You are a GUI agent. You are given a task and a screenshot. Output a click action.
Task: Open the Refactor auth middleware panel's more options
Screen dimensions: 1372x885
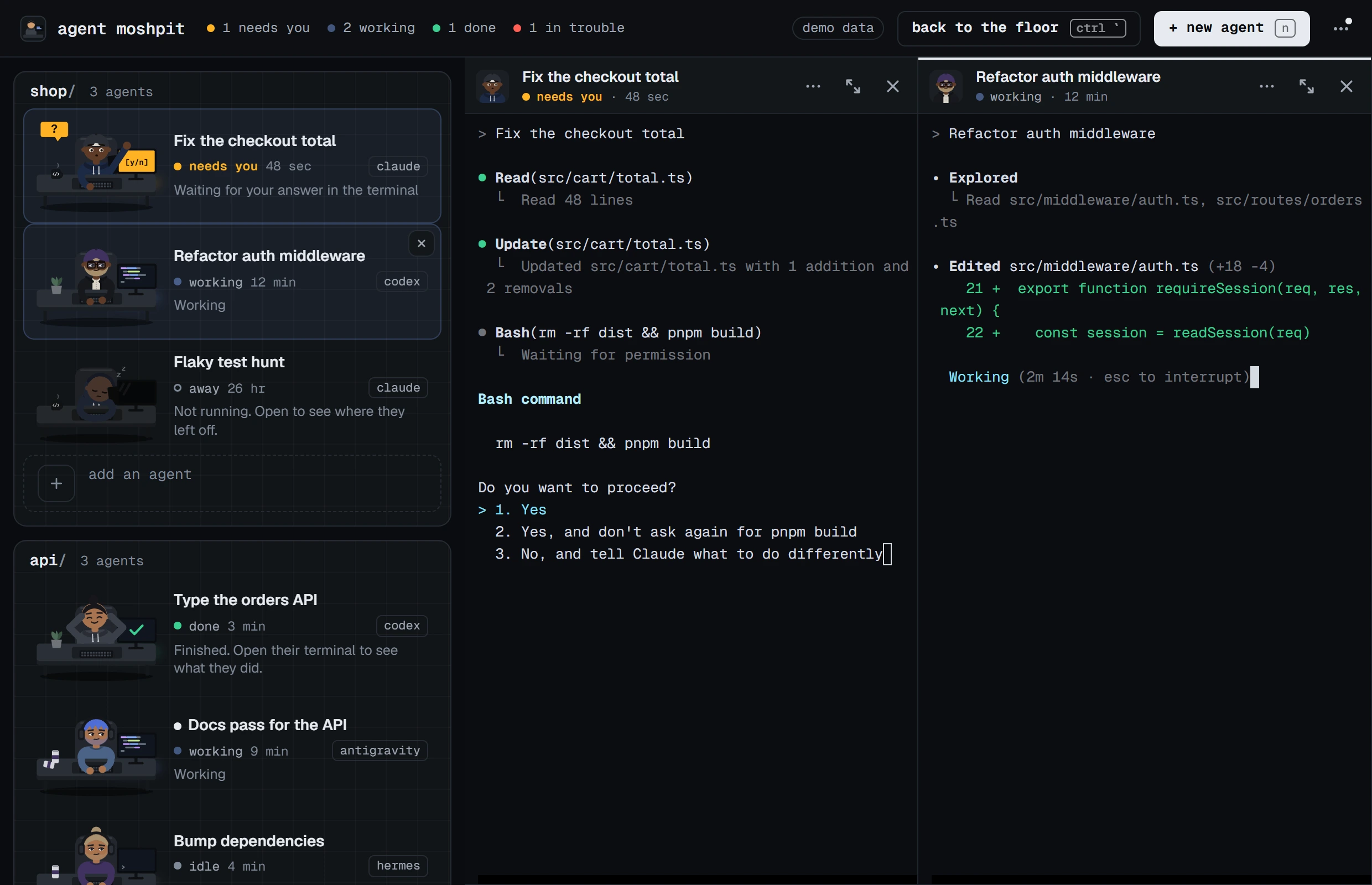click(1266, 86)
